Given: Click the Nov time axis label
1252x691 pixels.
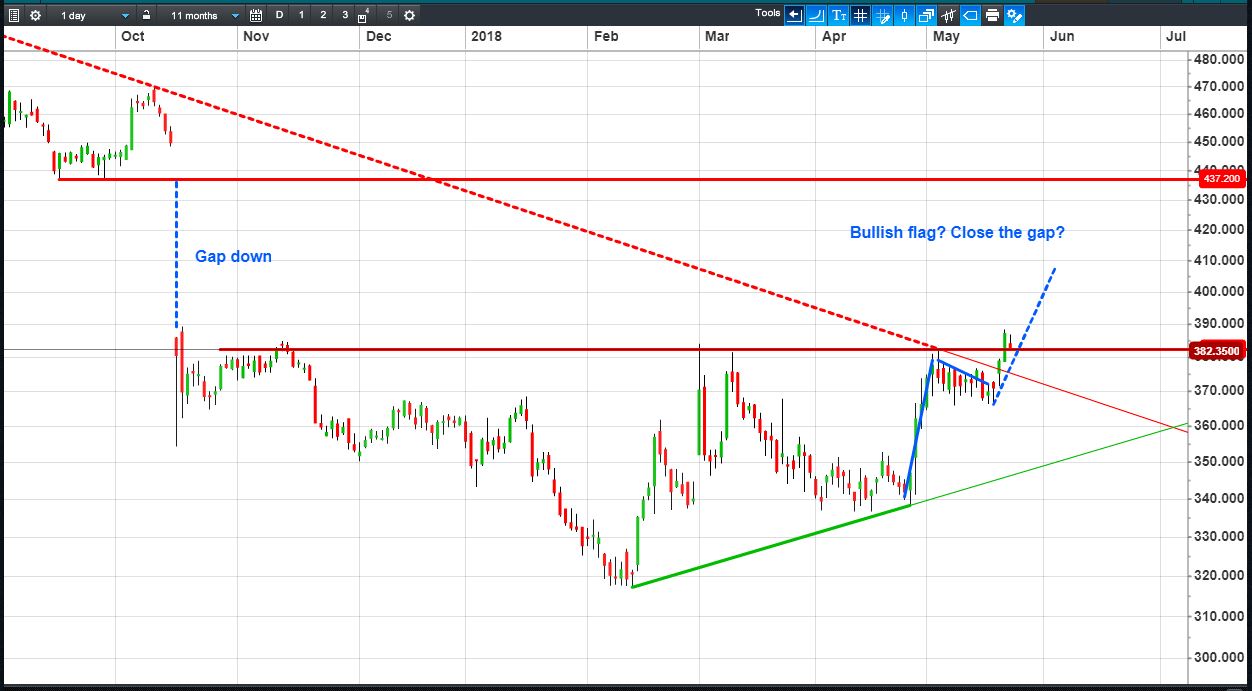Looking at the screenshot, I should point(256,36).
